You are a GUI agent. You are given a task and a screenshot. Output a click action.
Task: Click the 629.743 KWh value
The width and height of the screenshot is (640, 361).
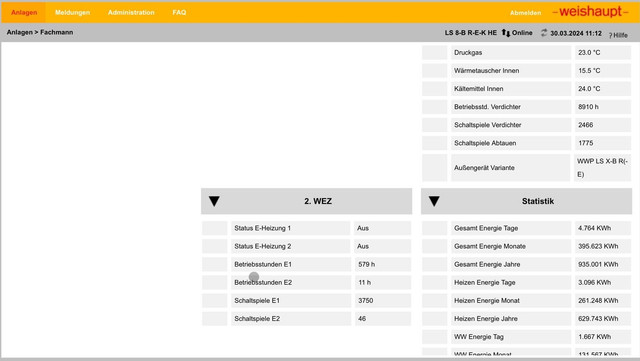click(598, 318)
